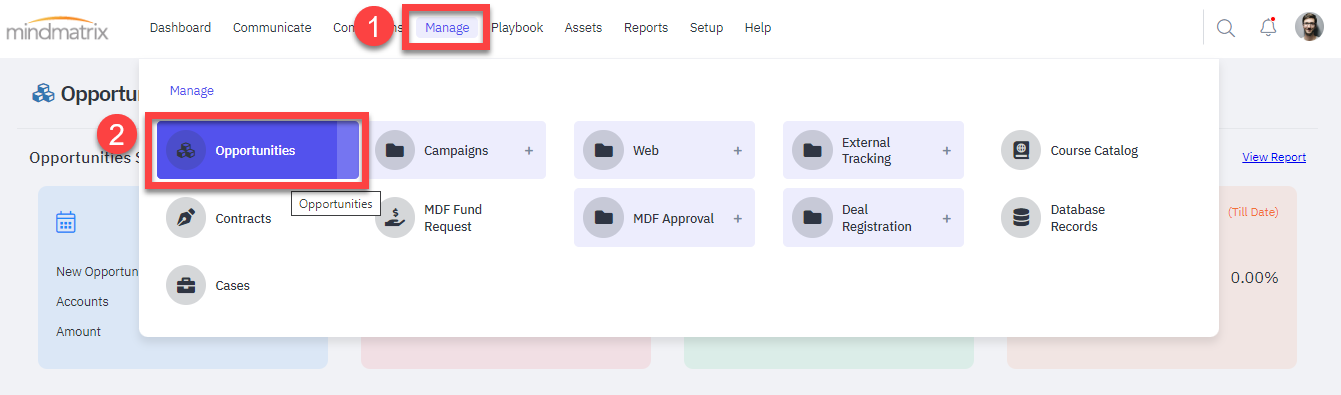Image resolution: width=1341 pixels, height=395 pixels.
Task: Open the user profile avatar
Action: (1309, 27)
